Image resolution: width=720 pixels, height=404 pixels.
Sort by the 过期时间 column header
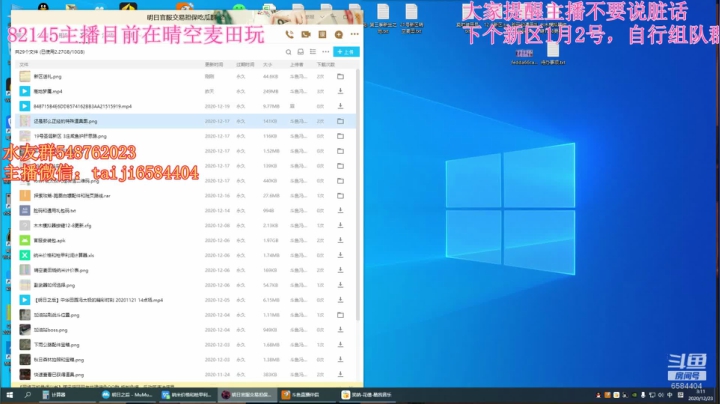pyautogui.click(x=245, y=65)
